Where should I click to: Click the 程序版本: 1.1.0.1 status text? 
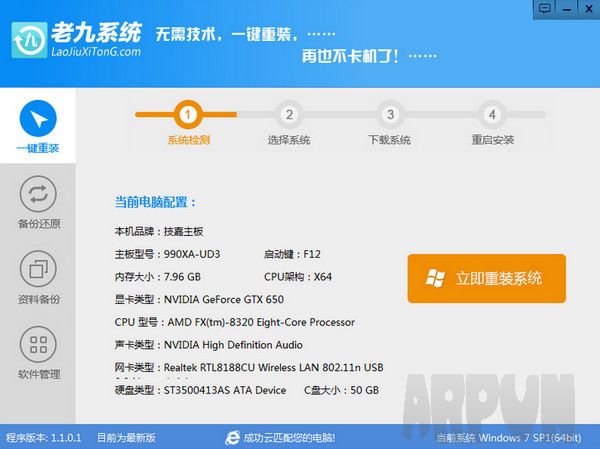44,438
